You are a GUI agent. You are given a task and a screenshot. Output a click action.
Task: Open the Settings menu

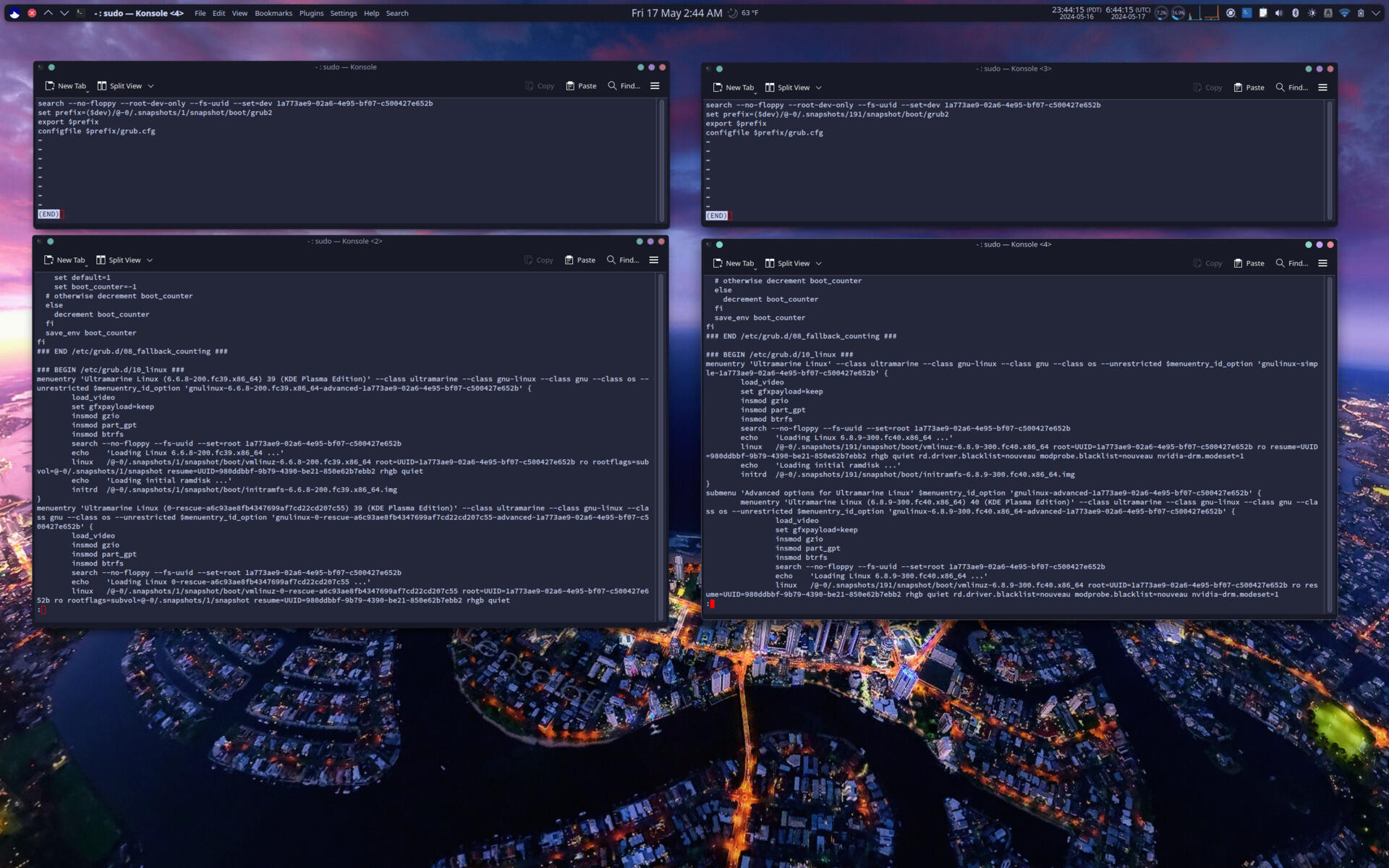[x=344, y=13]
